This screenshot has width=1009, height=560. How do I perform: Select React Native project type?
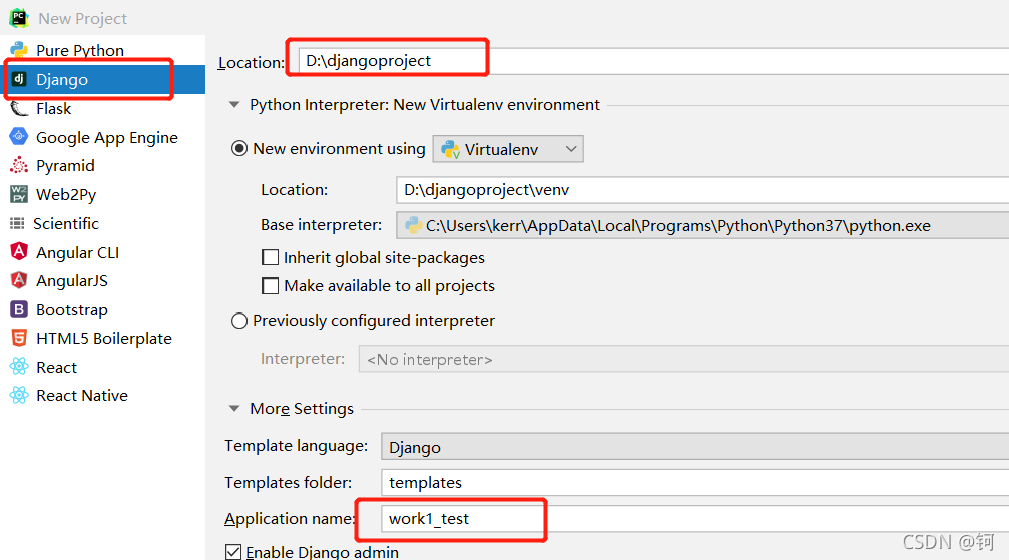(x=102, y=396)
